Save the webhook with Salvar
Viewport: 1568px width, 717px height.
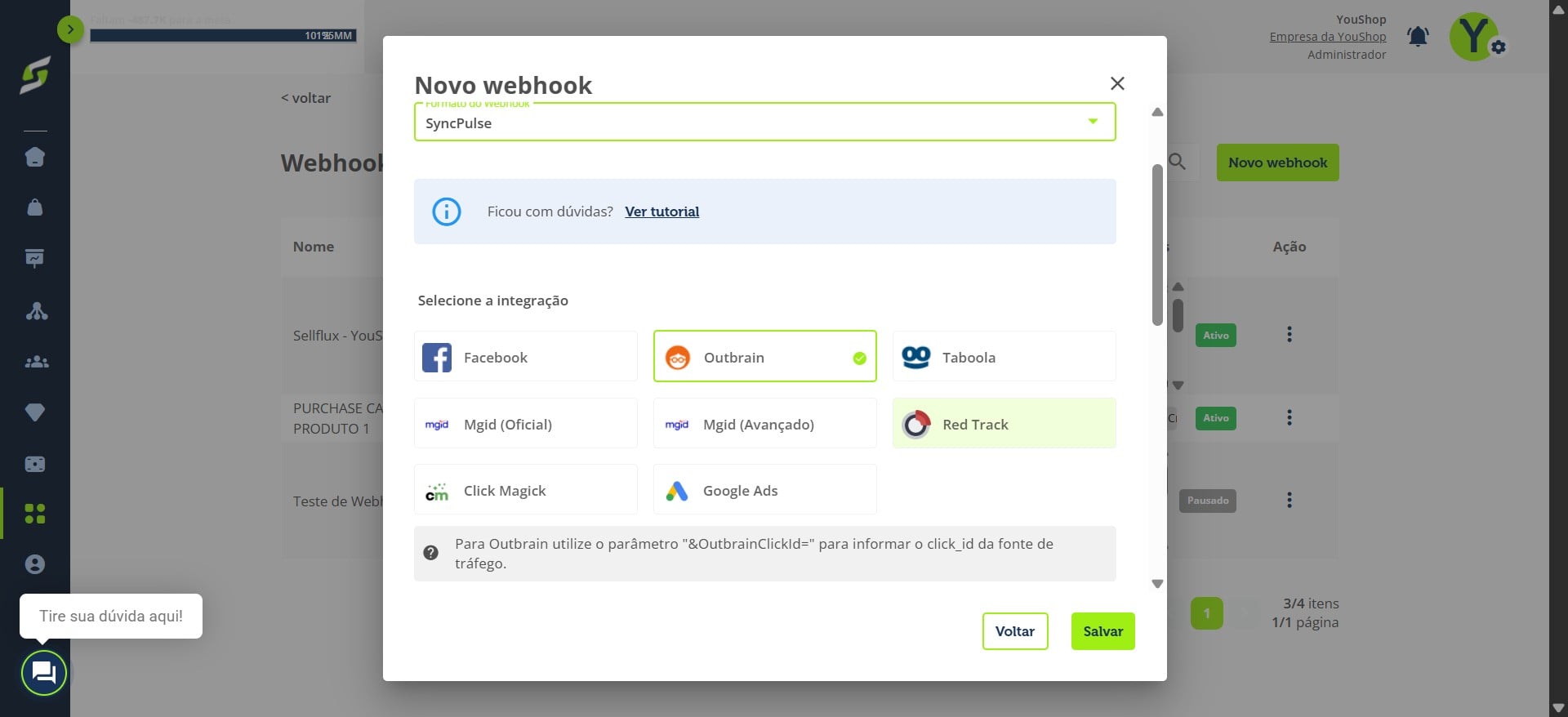(1102, 631)
